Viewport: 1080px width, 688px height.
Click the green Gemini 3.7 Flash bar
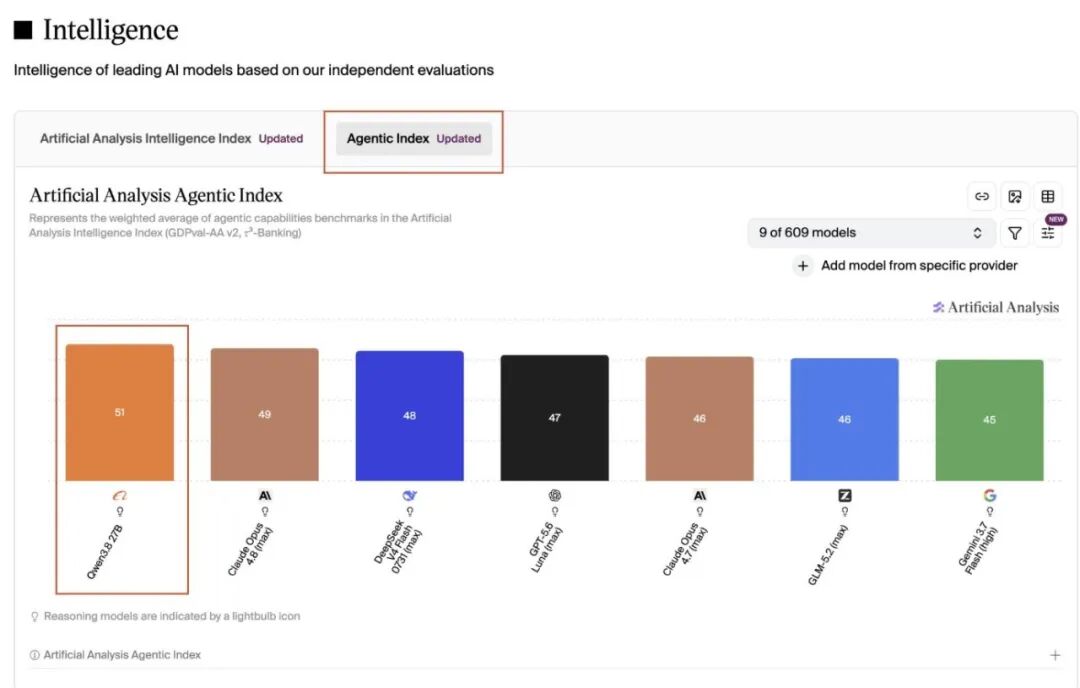(x=989, y=420)
